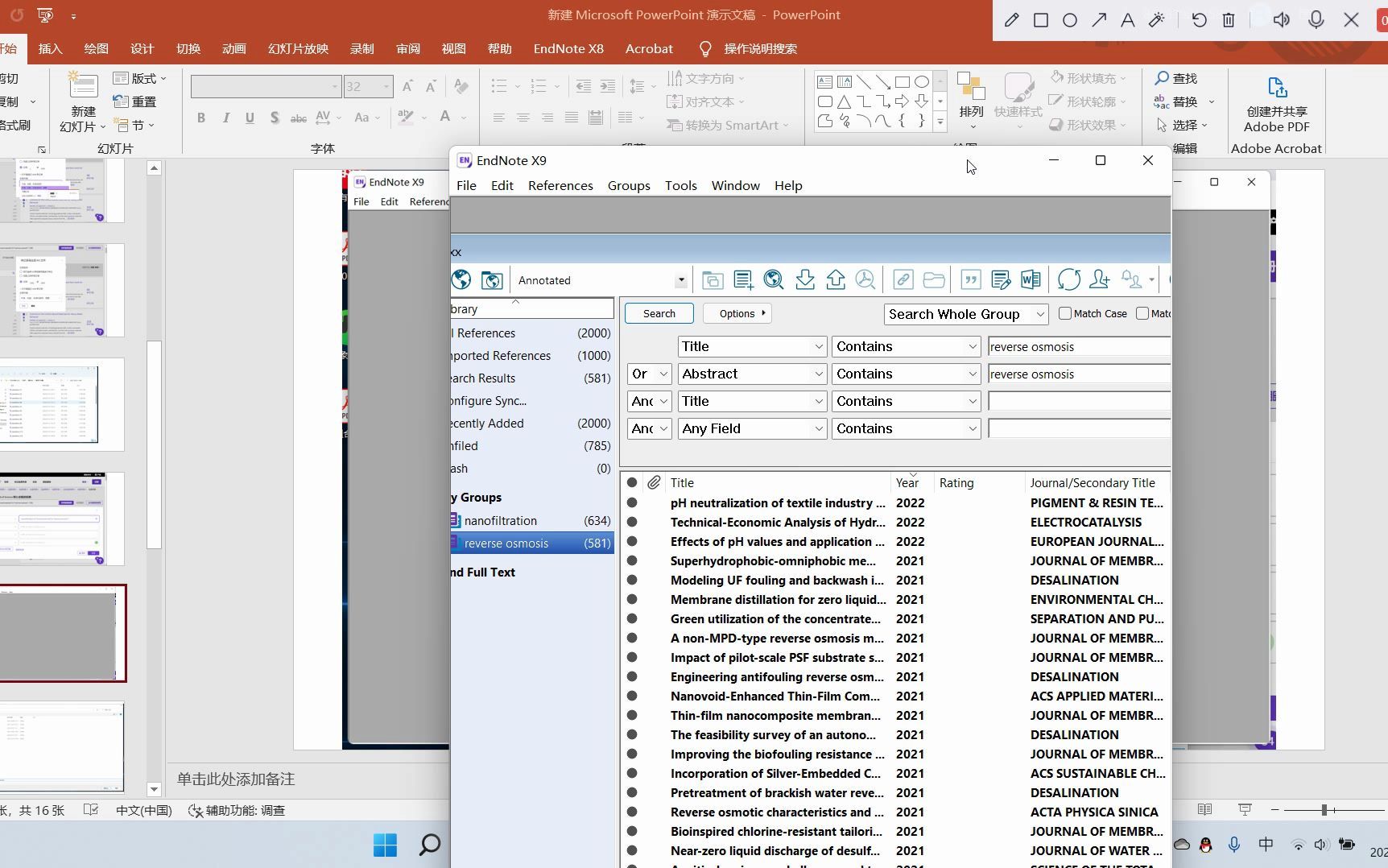Open the PowerPoint 插入 ribbon tab
Screen dimensions: 1388x868
coord(50,48)
